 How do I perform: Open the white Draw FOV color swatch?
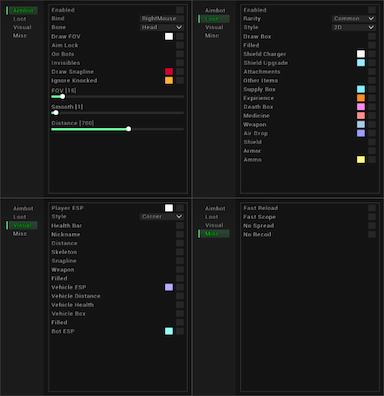[169, 36]
